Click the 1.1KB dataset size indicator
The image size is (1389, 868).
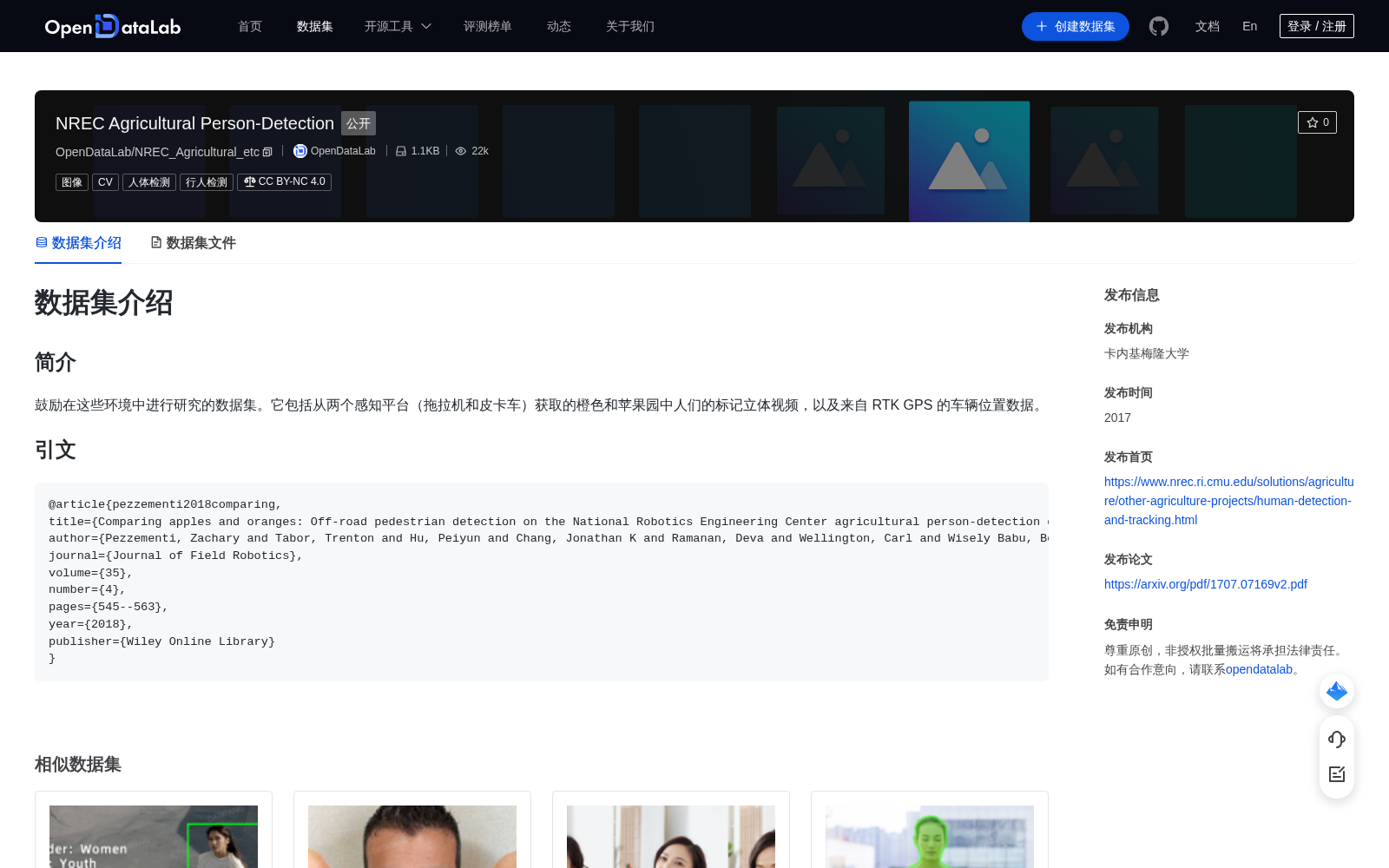click(418, 151)
